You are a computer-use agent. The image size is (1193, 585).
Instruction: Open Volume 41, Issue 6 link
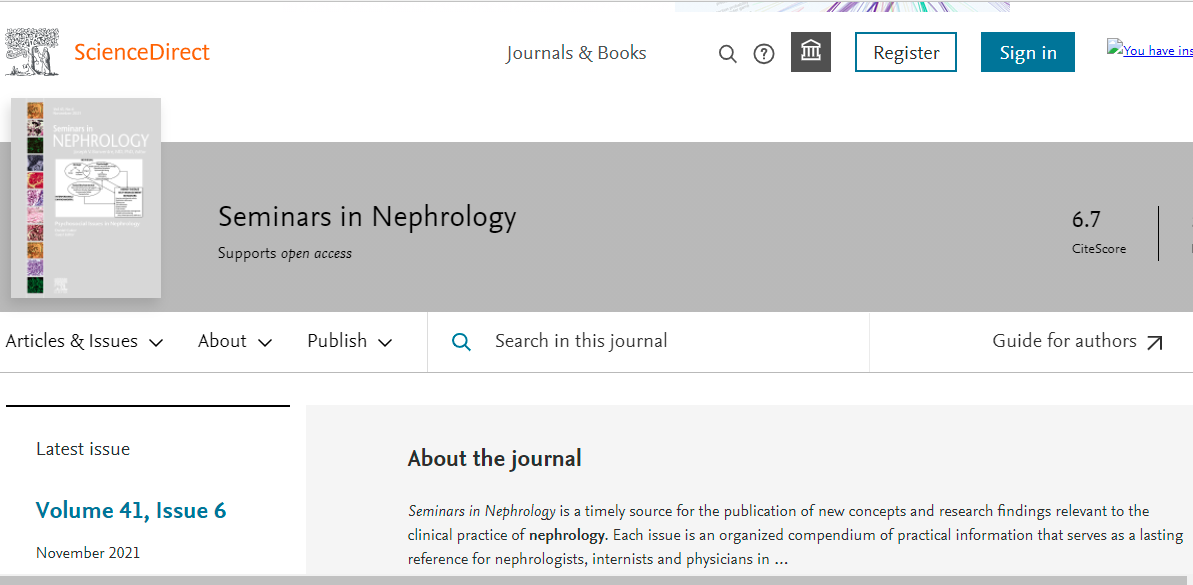tap(131, 510)
